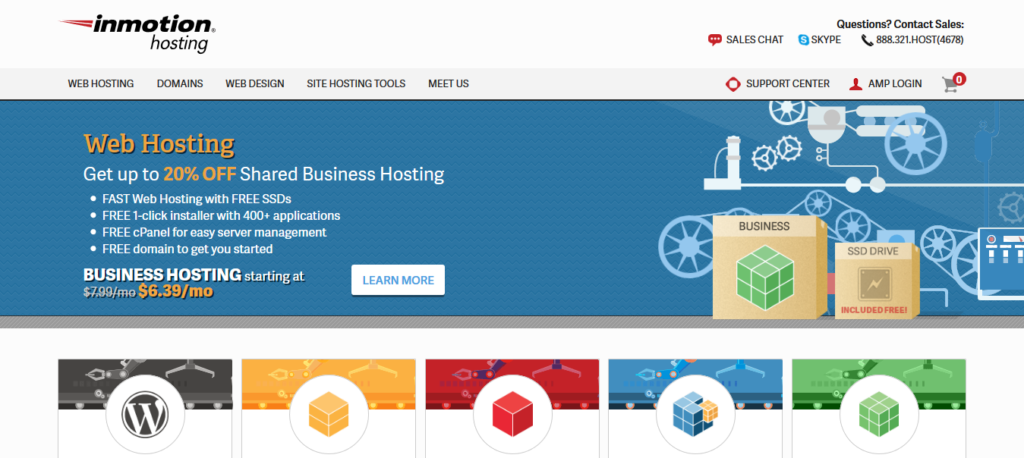
Task: Click the green hosting card banner
Action: 879,384
